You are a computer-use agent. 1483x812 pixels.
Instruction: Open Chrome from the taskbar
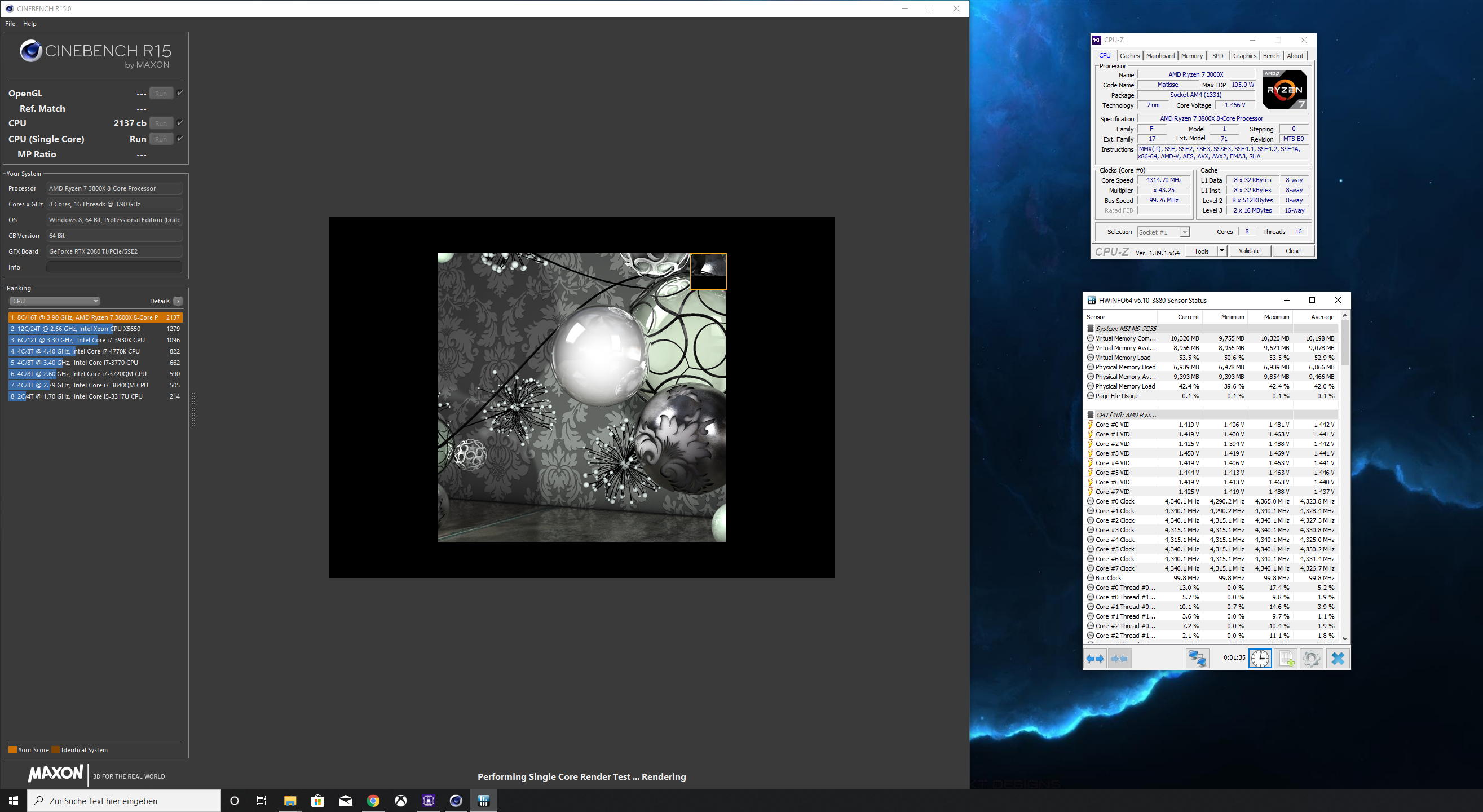coord(373,801)
